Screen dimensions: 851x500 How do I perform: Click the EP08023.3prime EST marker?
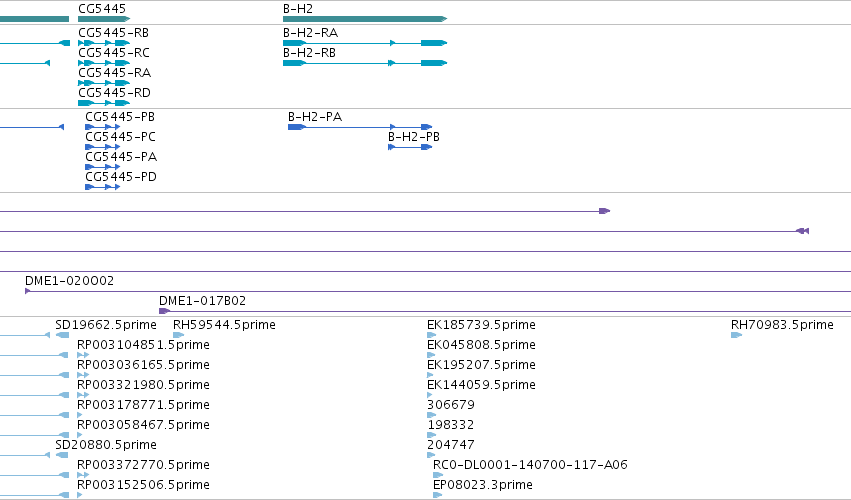[437, 495]
